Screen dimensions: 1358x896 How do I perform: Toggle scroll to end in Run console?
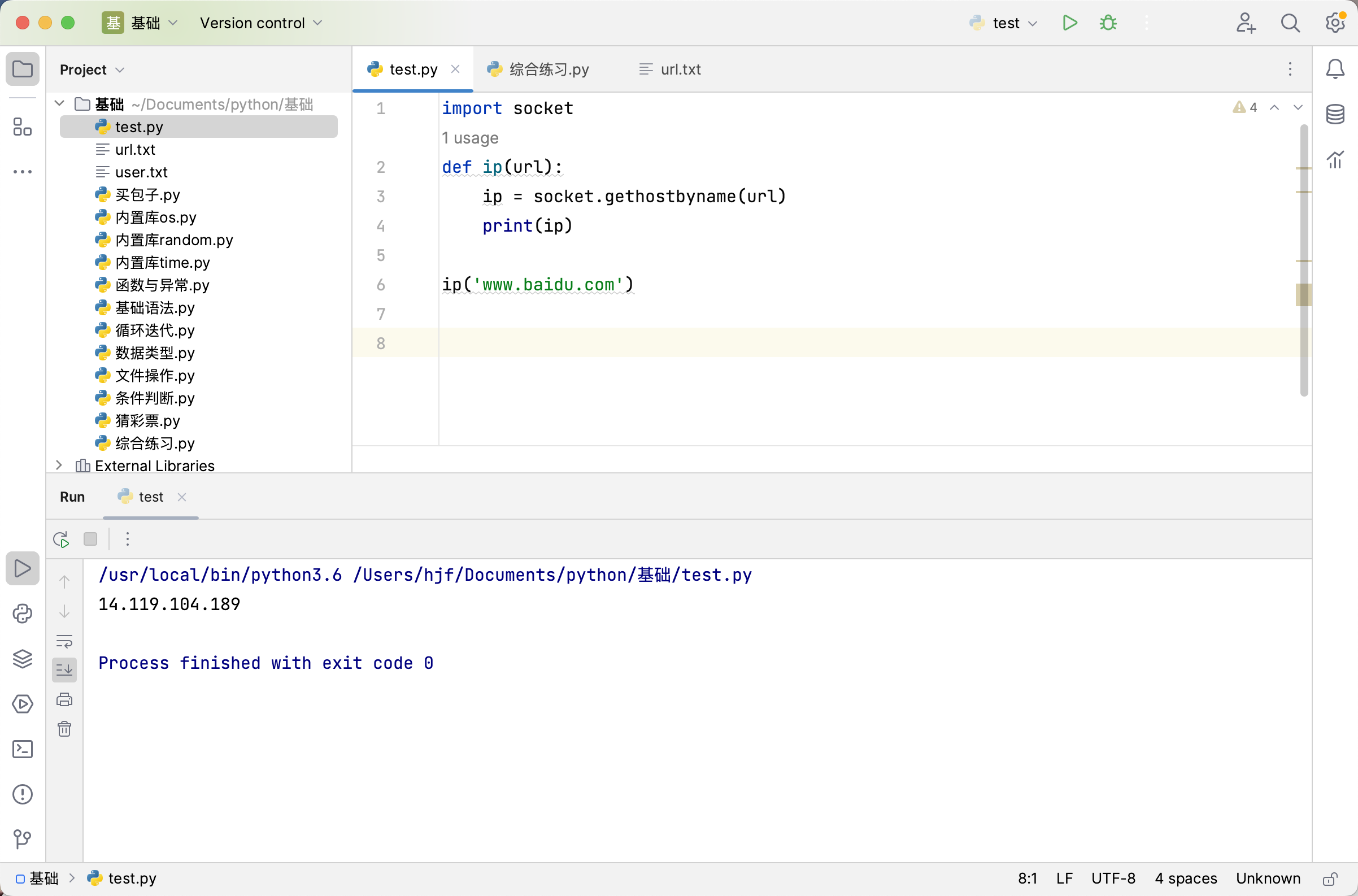64,669
